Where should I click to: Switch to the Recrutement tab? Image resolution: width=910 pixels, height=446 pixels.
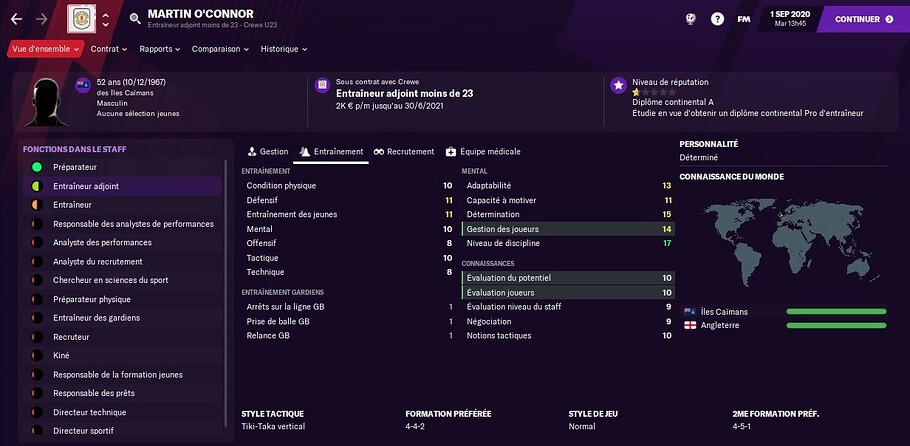point(404,152)
